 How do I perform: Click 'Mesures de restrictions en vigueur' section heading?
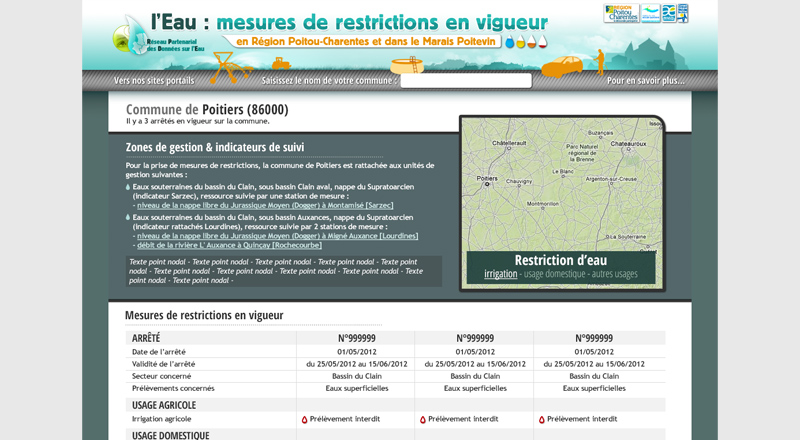pos(204,315)
